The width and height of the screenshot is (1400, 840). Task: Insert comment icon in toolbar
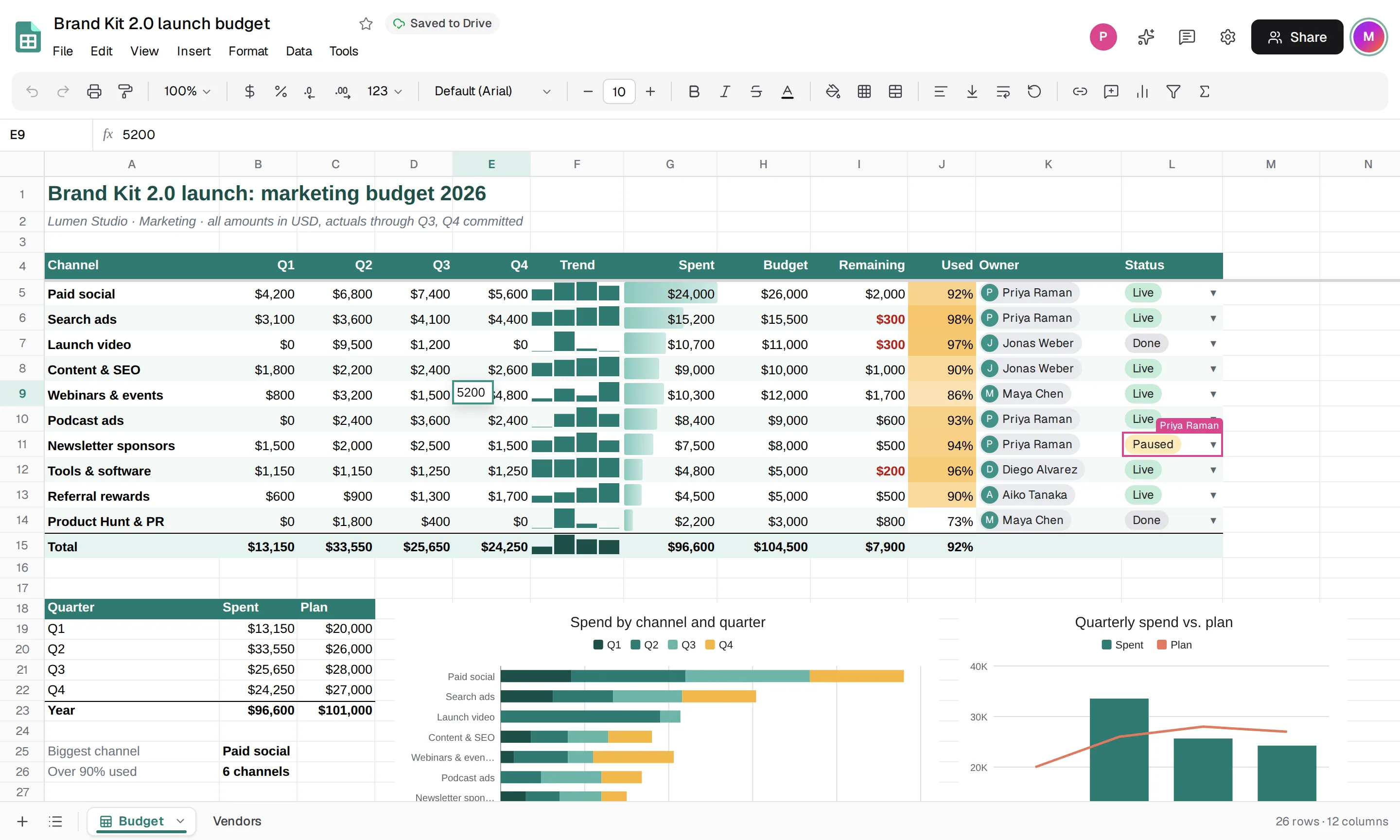[x=1111, y=91]
